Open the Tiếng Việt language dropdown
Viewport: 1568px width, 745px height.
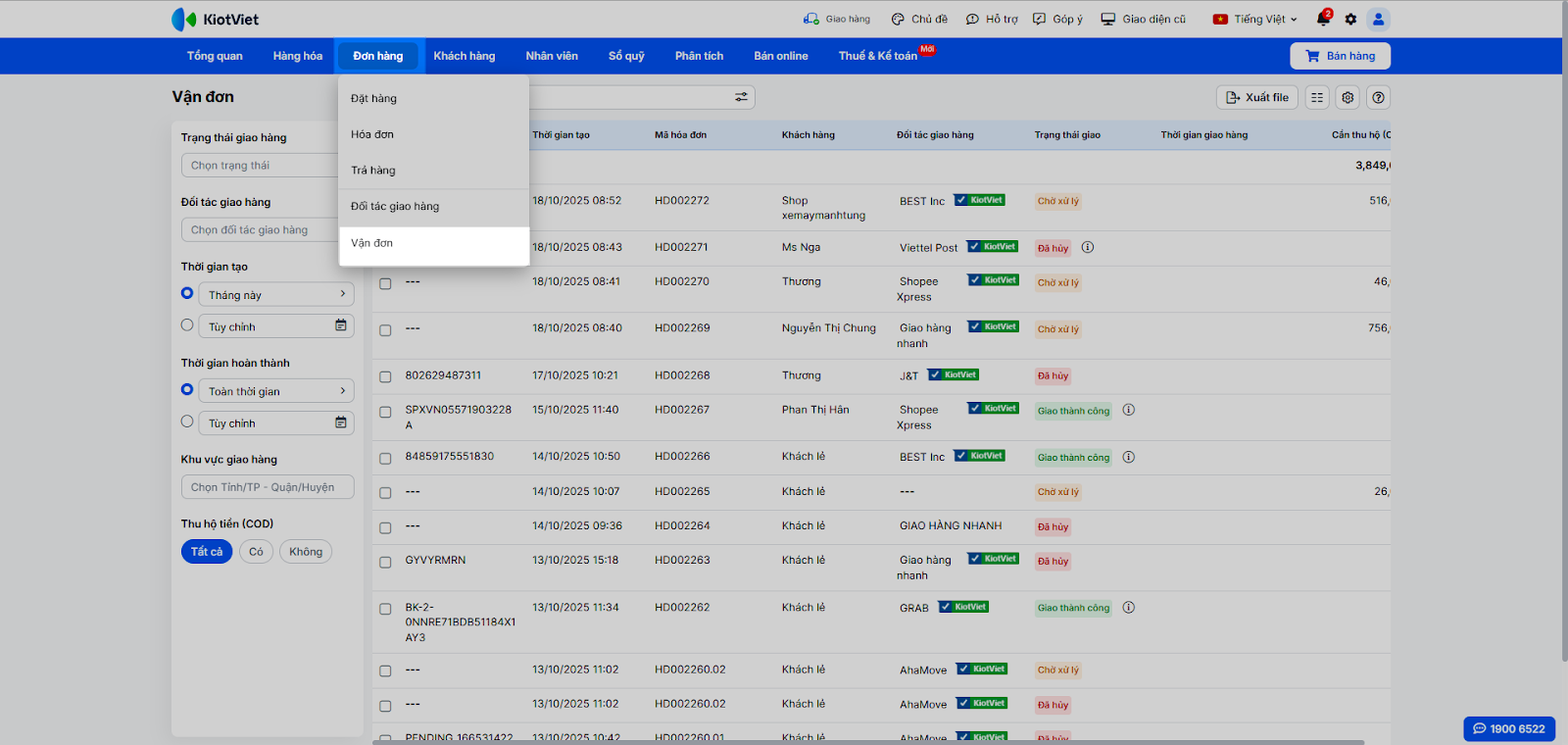[1255, 19]
